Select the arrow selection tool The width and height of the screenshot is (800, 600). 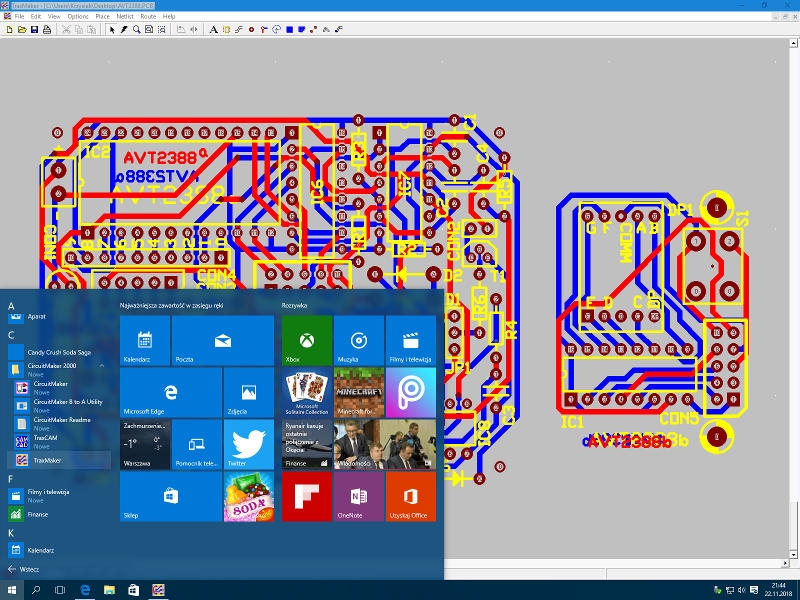pos(112,30)
